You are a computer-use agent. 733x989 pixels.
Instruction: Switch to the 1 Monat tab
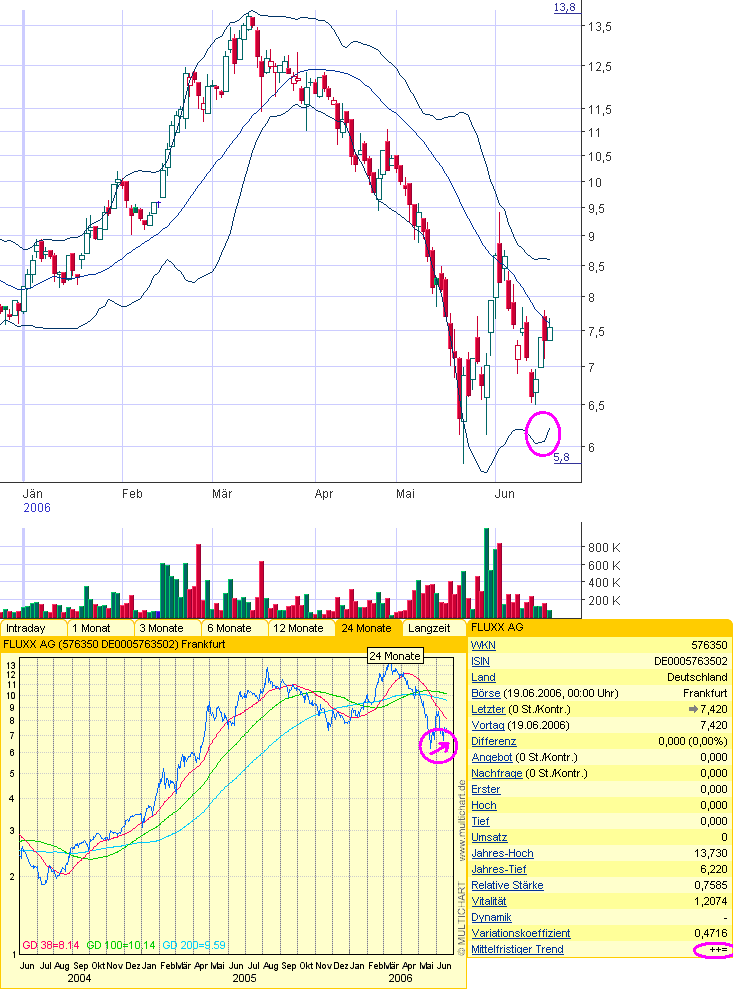pos(100,628)
